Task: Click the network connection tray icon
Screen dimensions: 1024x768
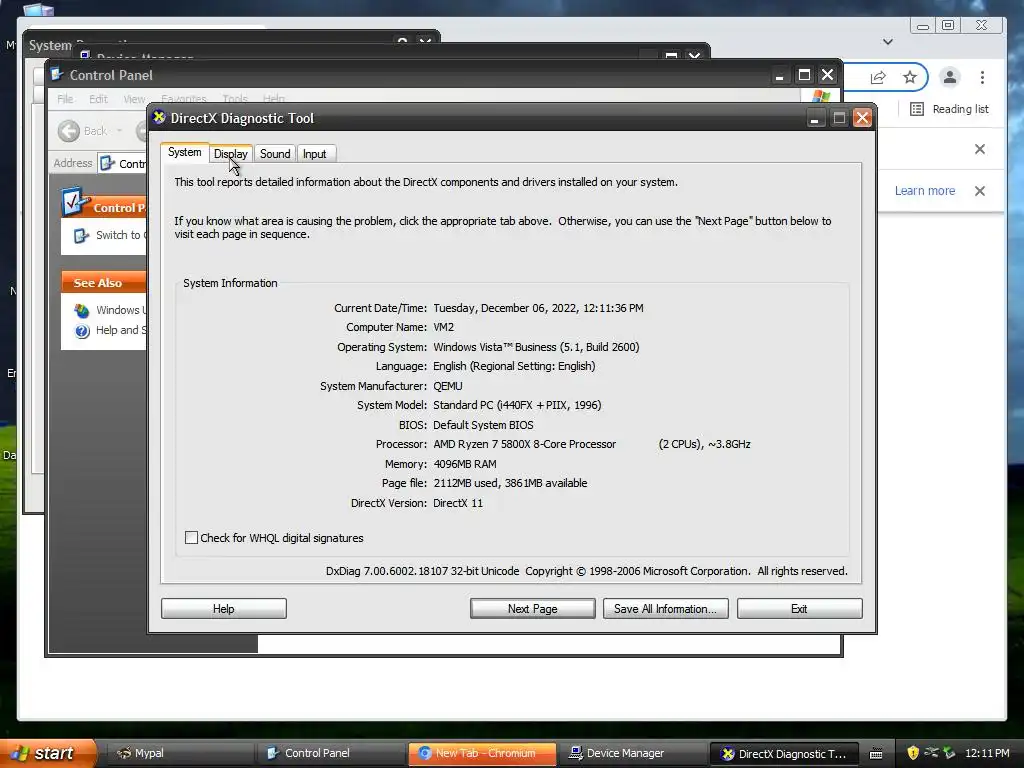Action: (931, 753)
